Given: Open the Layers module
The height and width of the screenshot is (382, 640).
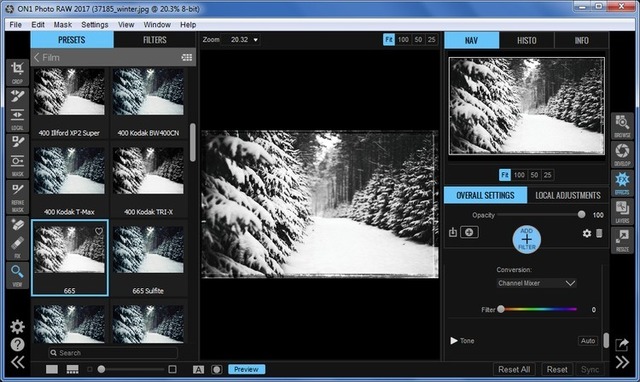Looking at the screenshot, I should pyautogui.click(x=622, y=212).
